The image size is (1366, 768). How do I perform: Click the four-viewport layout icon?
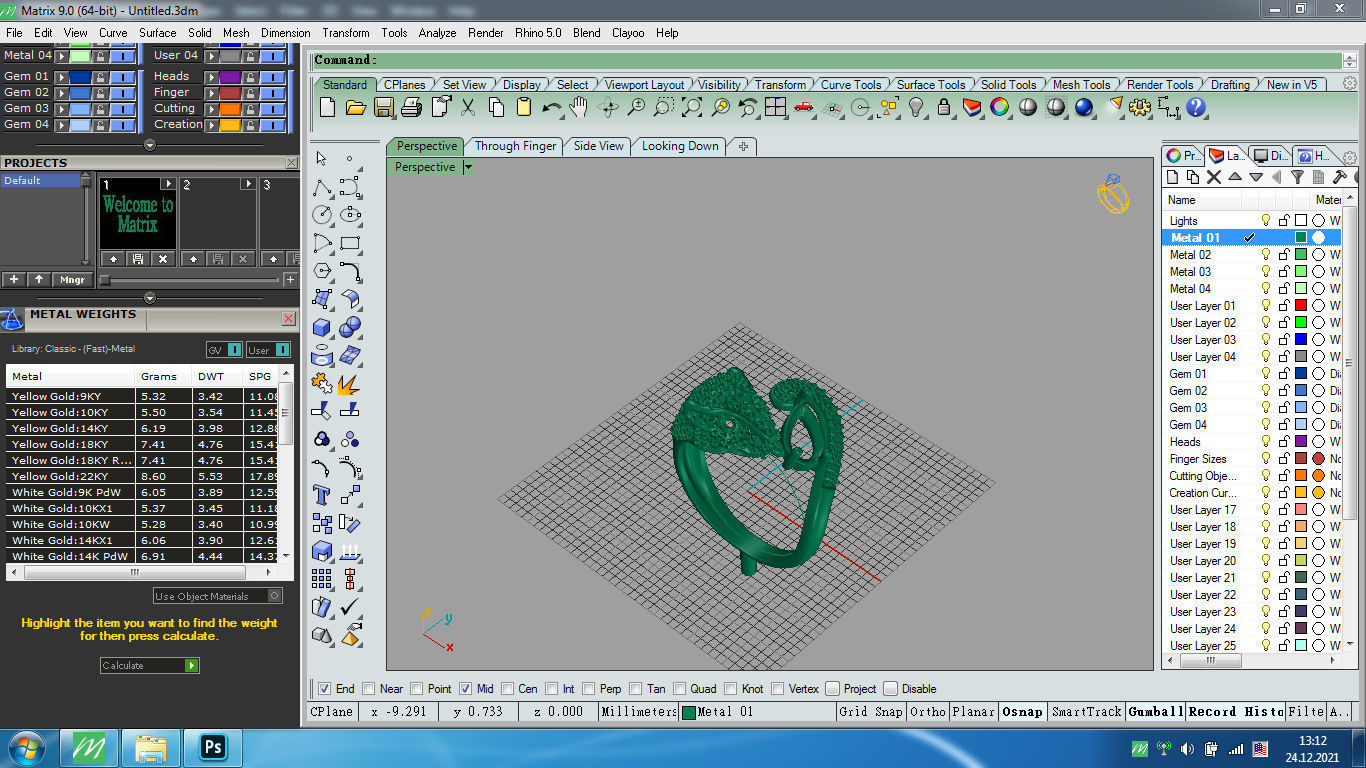coord(776,107)
